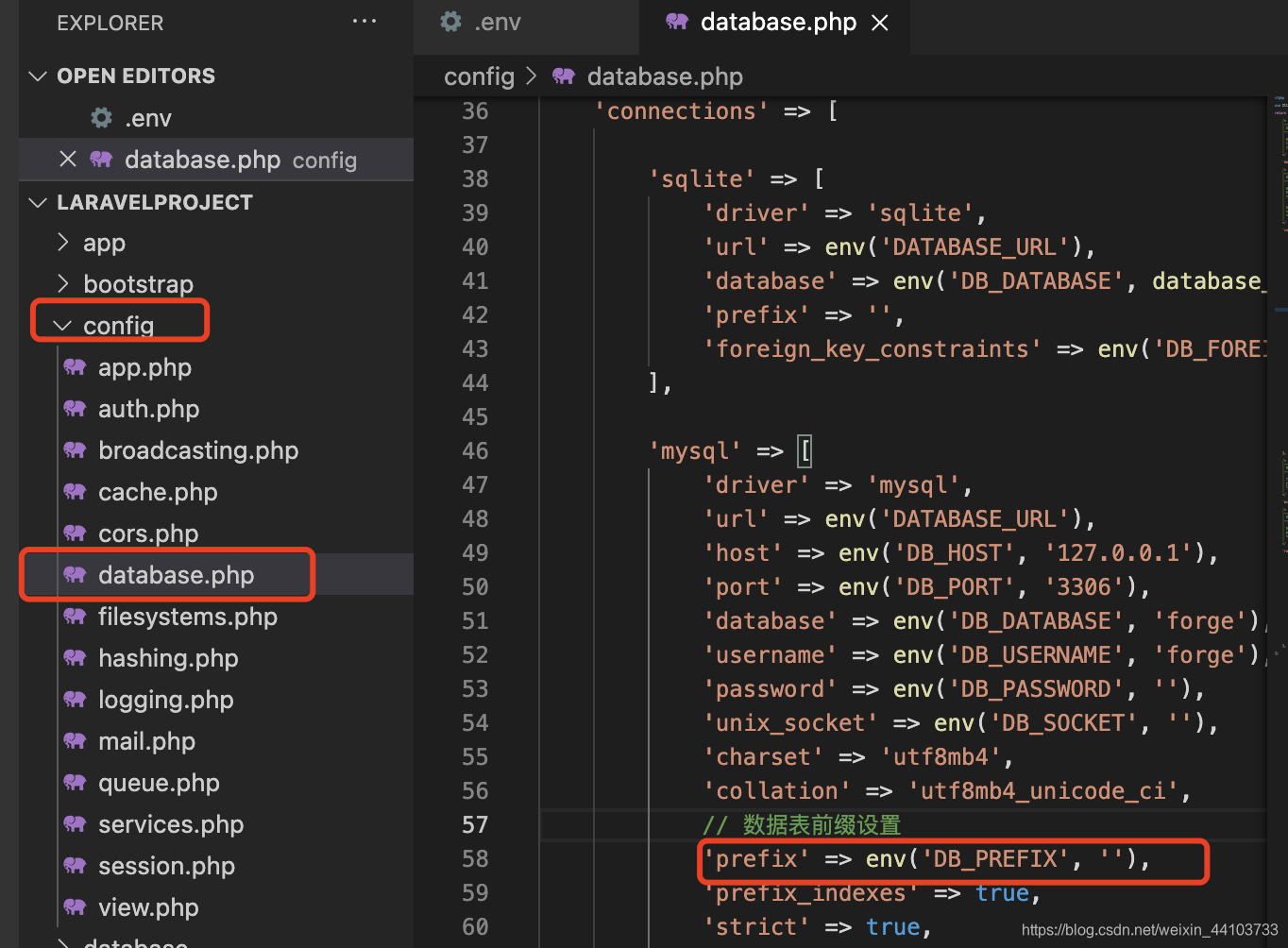The width and height of the screenshot is (1288, 948).
Task: Expand the bootstrap folder
Action: point(62,284)
